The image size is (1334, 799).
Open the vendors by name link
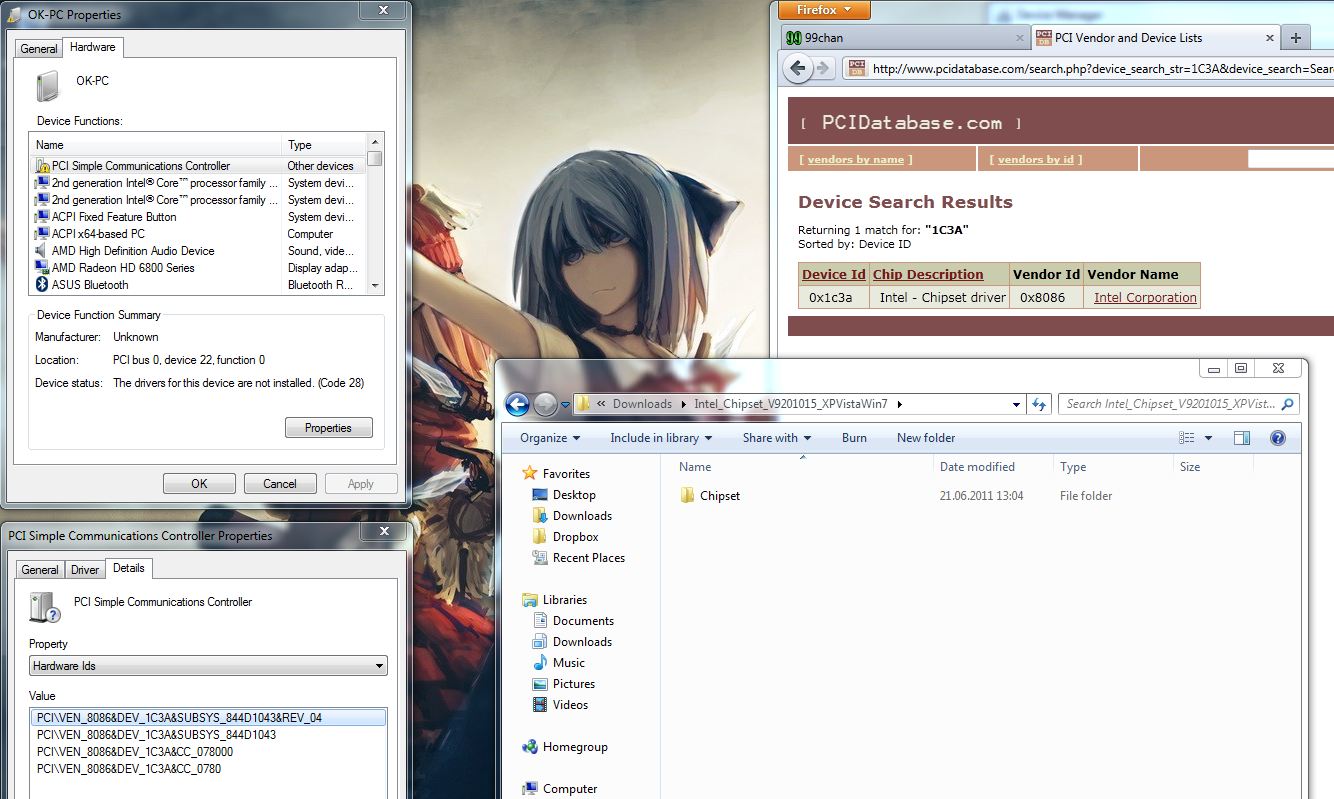(x=856, y=160)
